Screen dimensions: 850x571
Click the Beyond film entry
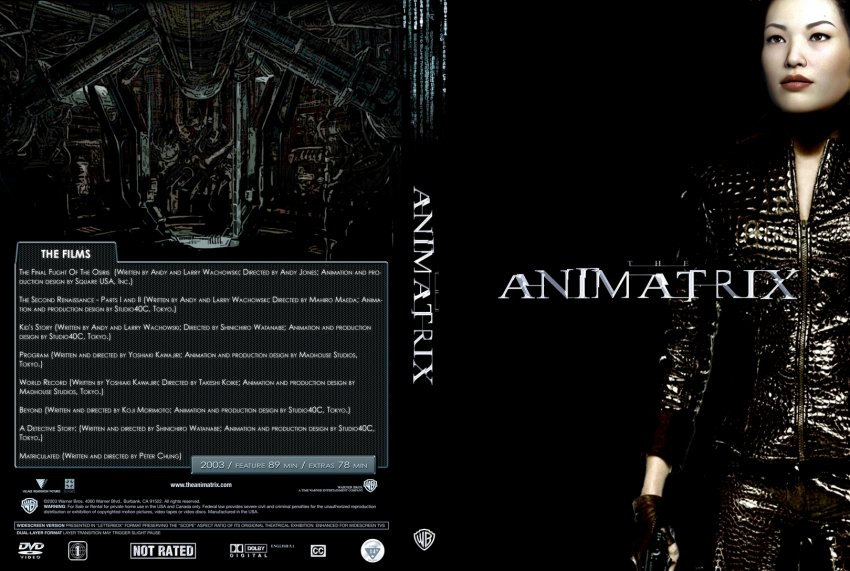click(184, 410)
